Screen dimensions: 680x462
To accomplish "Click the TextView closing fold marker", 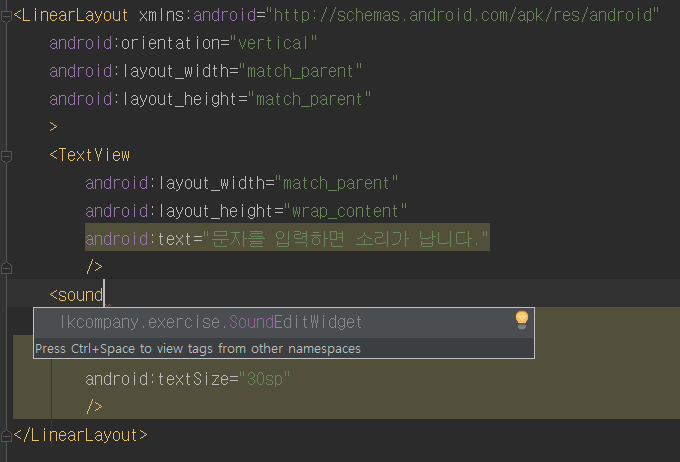I will point(6,269).
